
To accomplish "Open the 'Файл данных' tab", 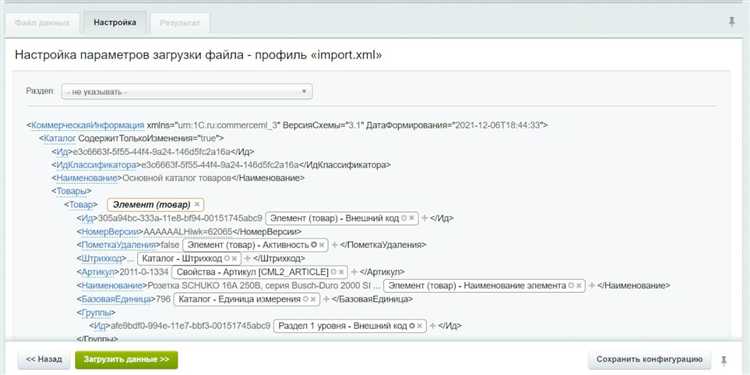I will tap(42, 23).
